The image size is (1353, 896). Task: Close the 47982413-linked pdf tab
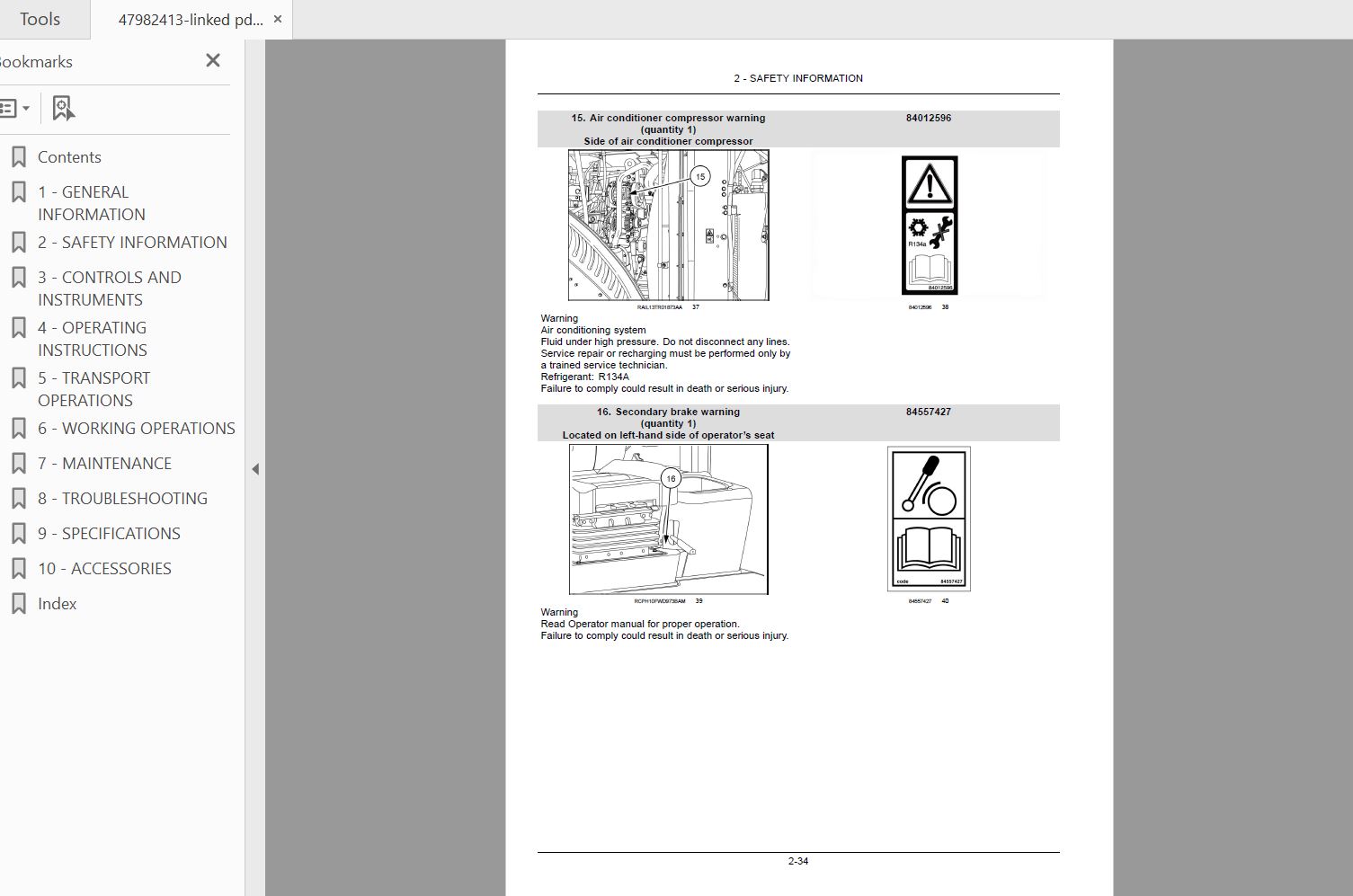point(278,20)
